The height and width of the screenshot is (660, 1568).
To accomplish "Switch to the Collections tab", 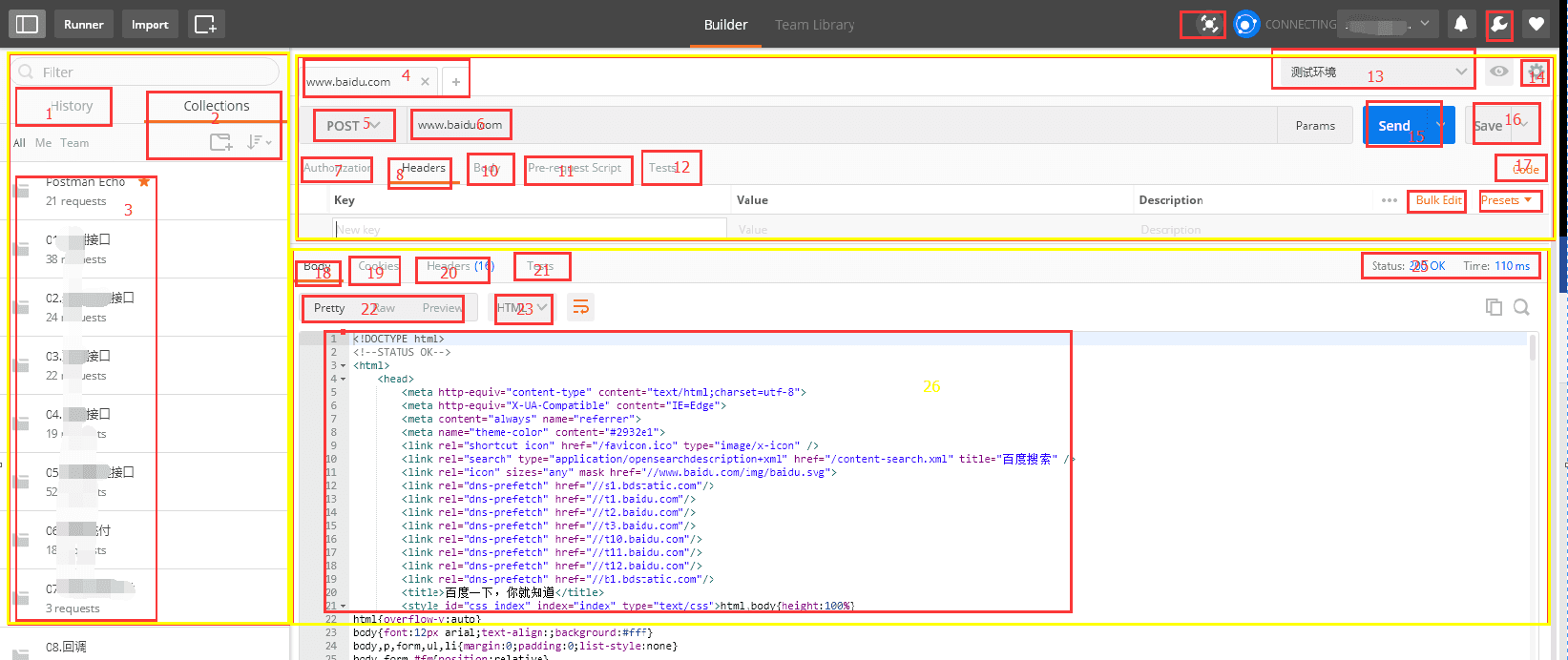I will click(217, 106).
